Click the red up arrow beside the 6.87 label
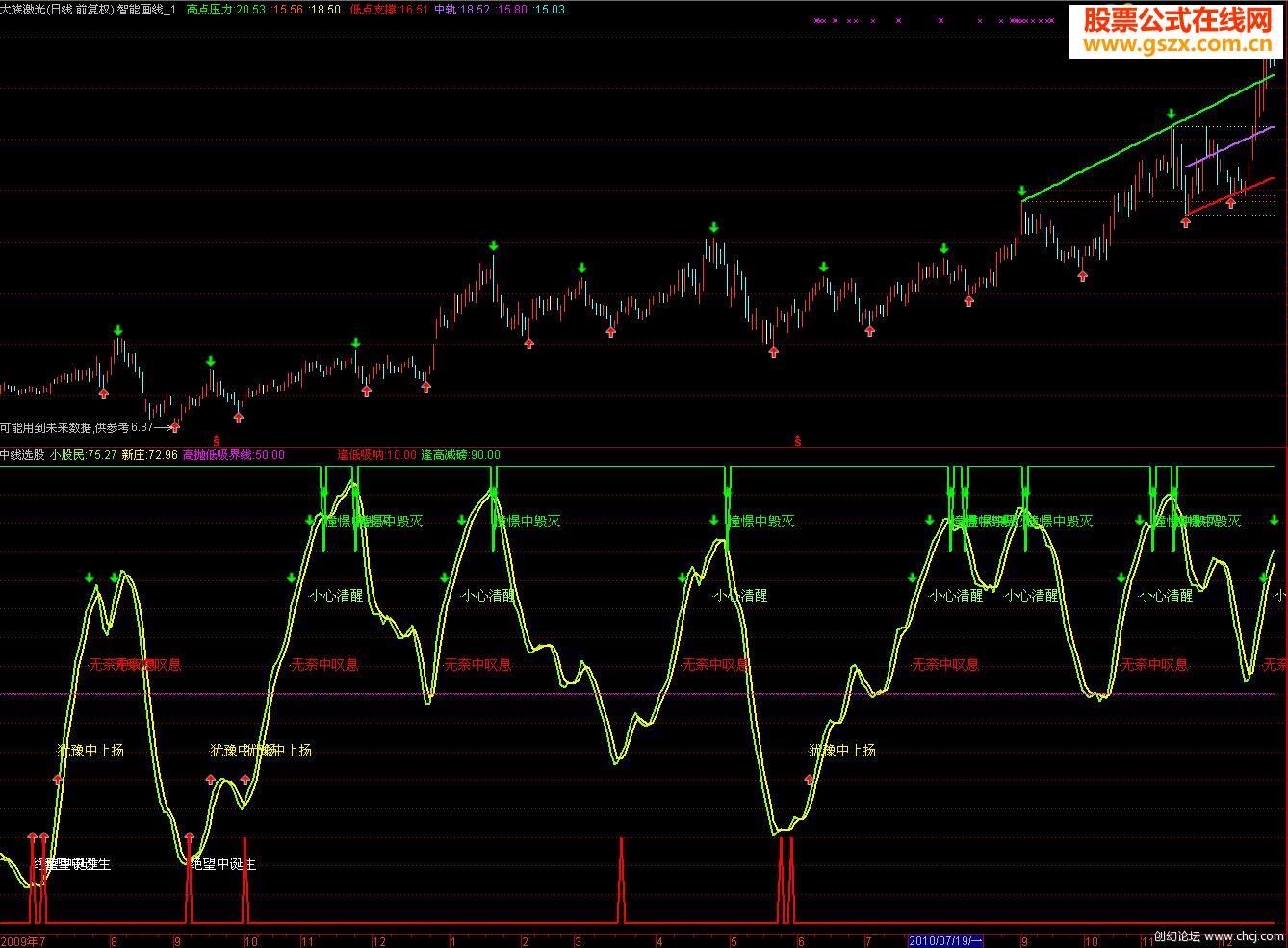1288x948 pixels. tap(174, 426)
